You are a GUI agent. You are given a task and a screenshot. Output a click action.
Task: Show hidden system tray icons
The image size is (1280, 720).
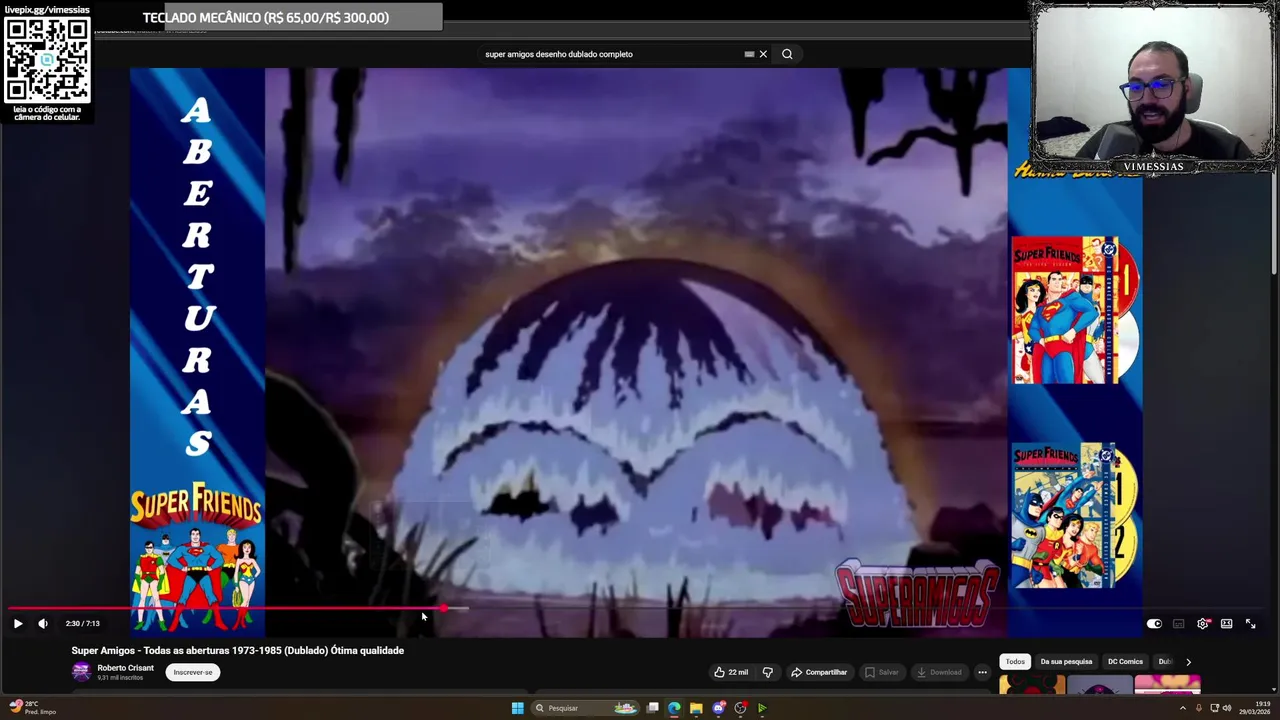(1183, 708)
